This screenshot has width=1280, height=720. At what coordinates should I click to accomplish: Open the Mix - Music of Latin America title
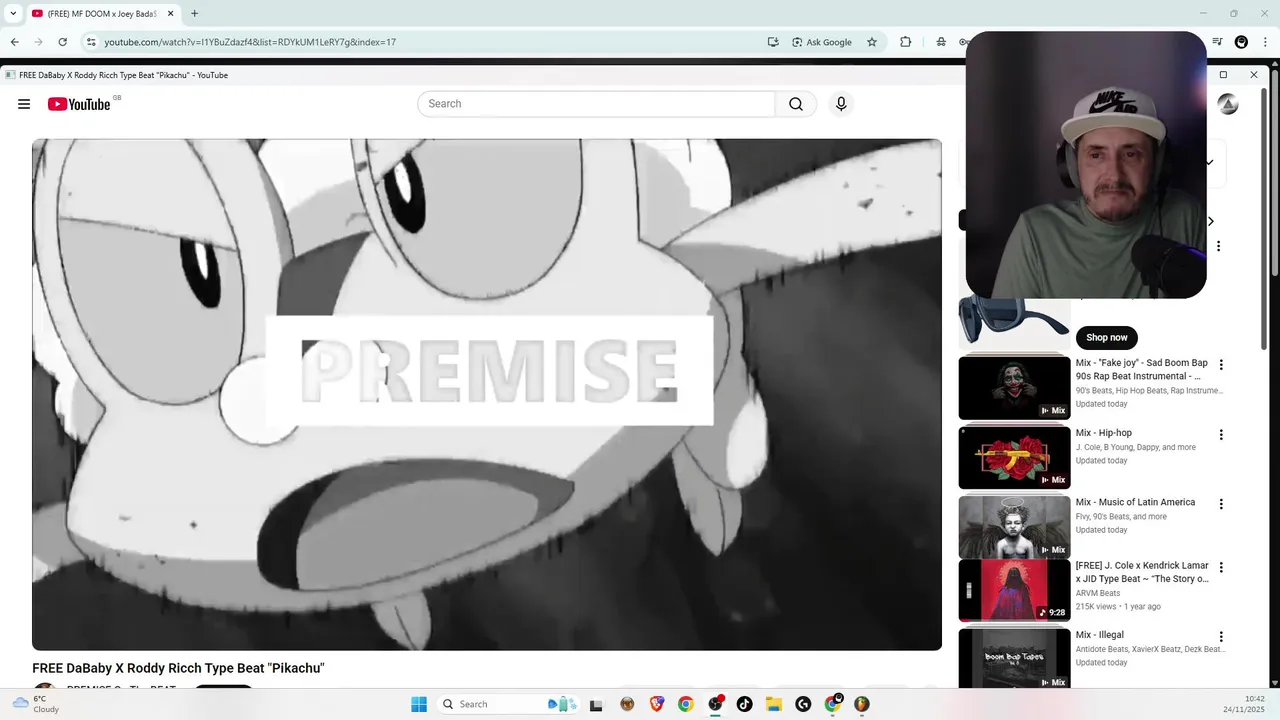tap(1135, 502)
